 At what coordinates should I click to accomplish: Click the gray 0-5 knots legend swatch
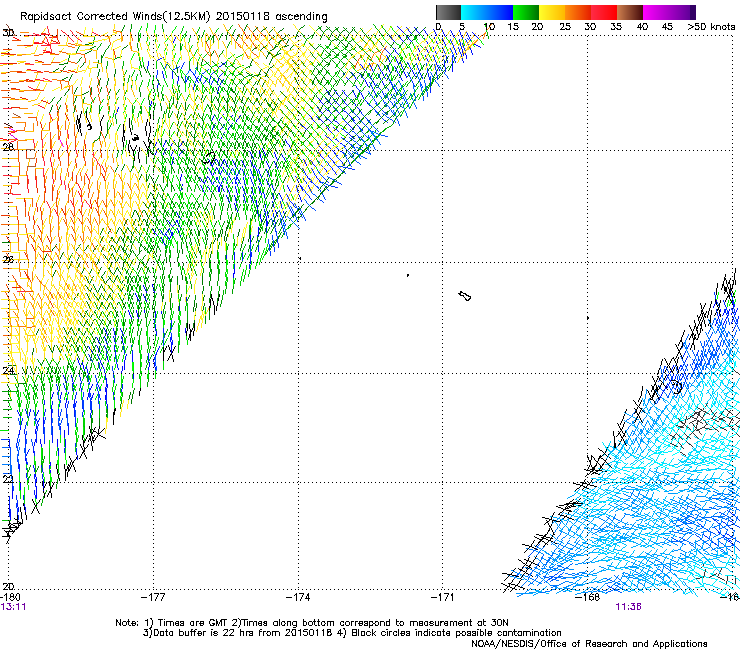click(448, 12)
